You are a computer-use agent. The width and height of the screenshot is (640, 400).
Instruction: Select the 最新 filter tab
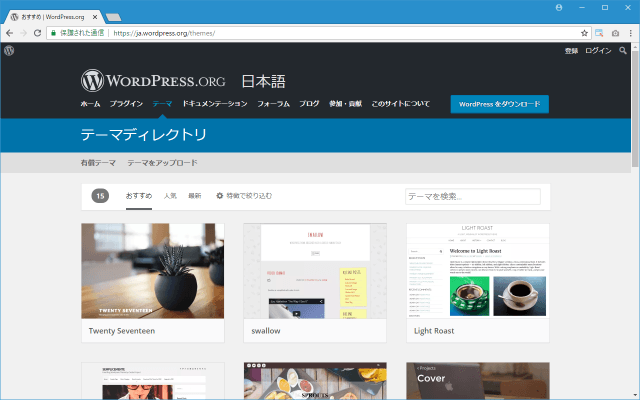(x=195, y=196)
